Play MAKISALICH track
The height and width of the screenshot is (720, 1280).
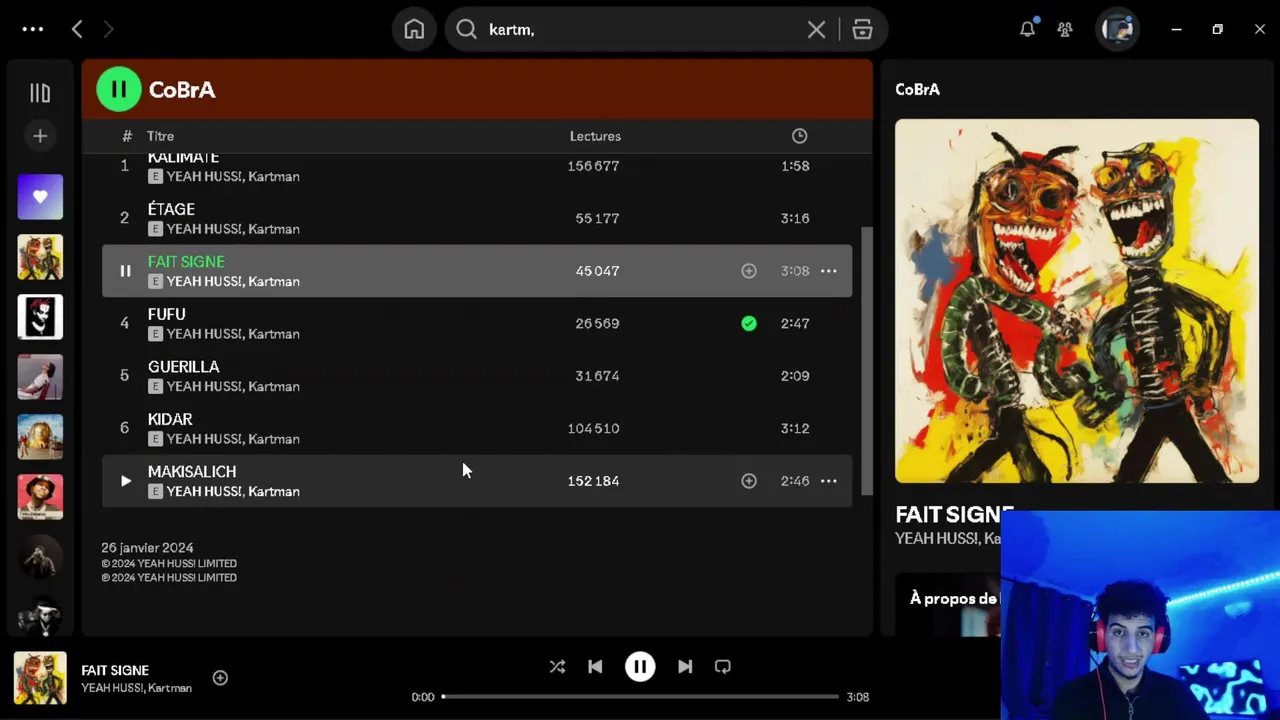[125, 481]
